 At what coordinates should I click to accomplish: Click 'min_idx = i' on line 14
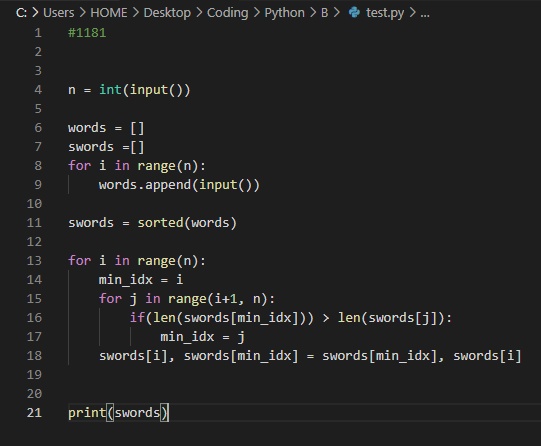click(141, 280)
